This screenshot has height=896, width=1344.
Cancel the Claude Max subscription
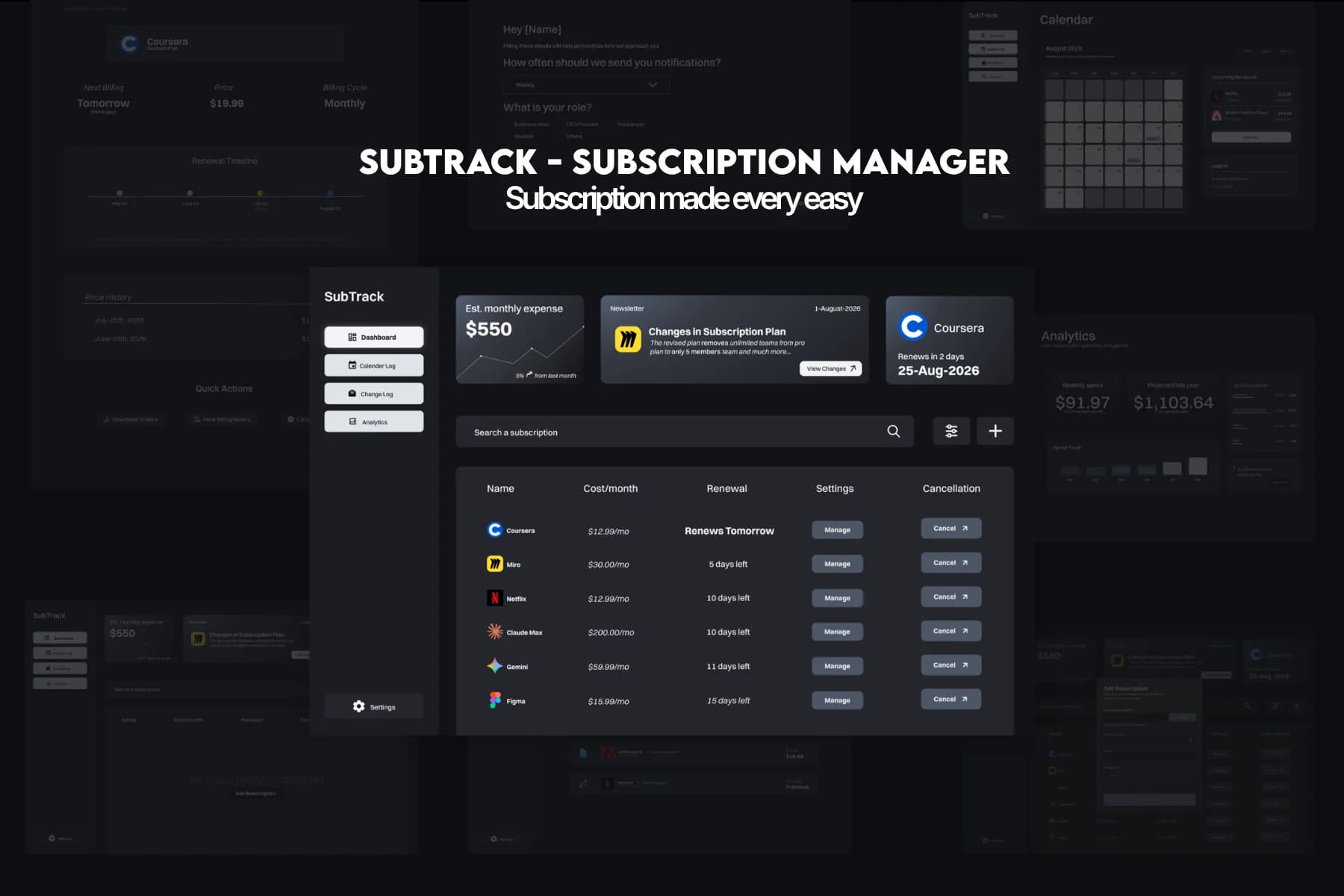click(x=951, y=631)
